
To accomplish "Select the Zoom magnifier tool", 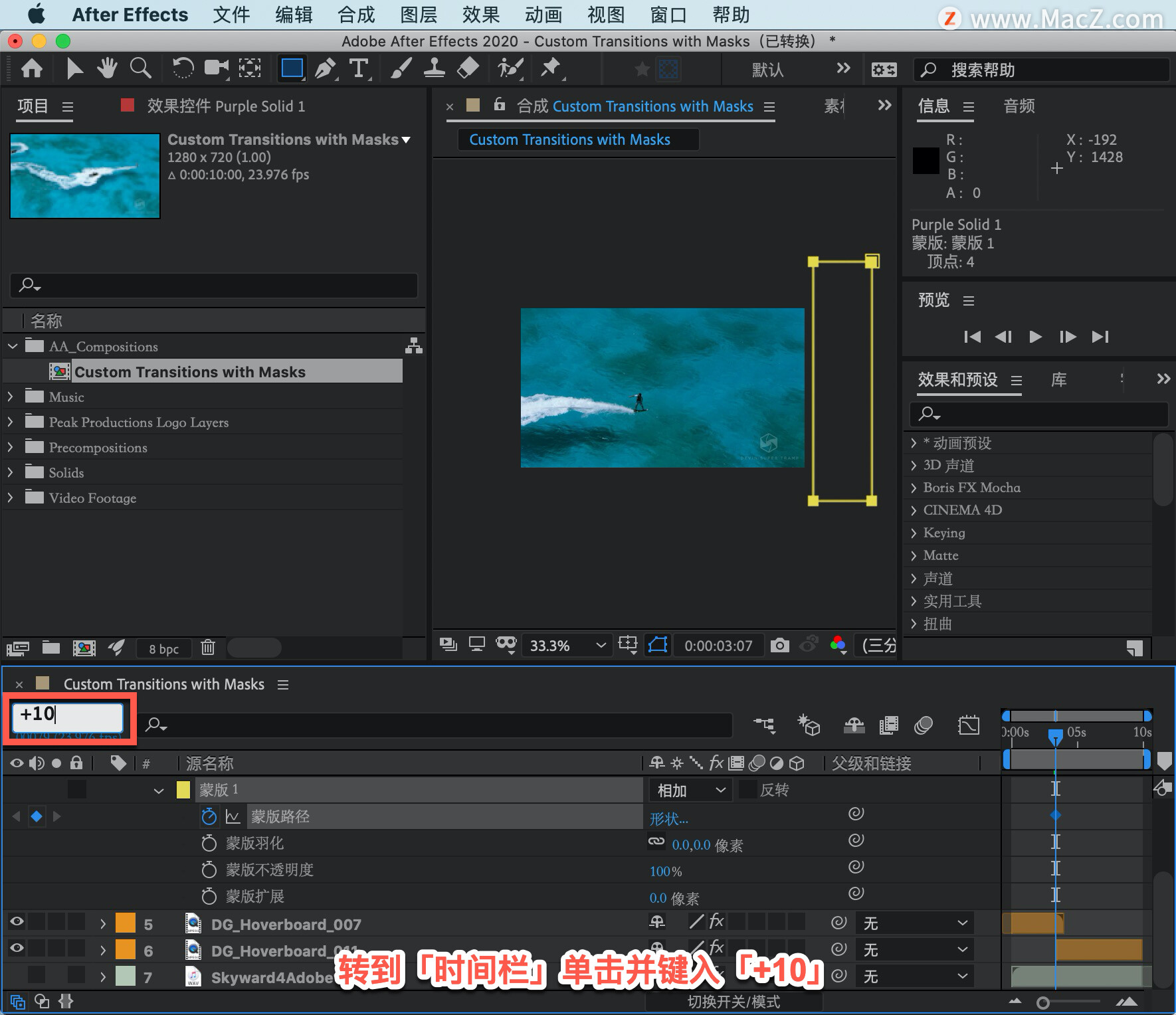I will [140, 68].
